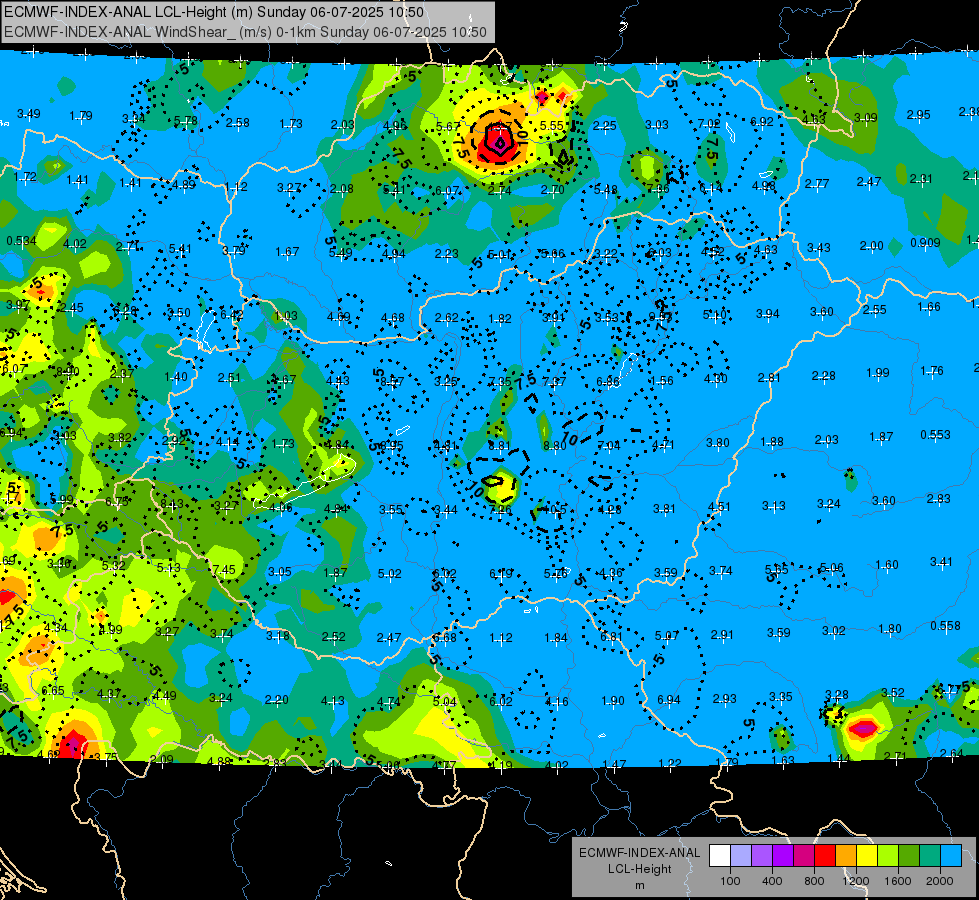Click the legend value 2000
This screenshot has width=979, height=900.
click(x=940, y=881)
